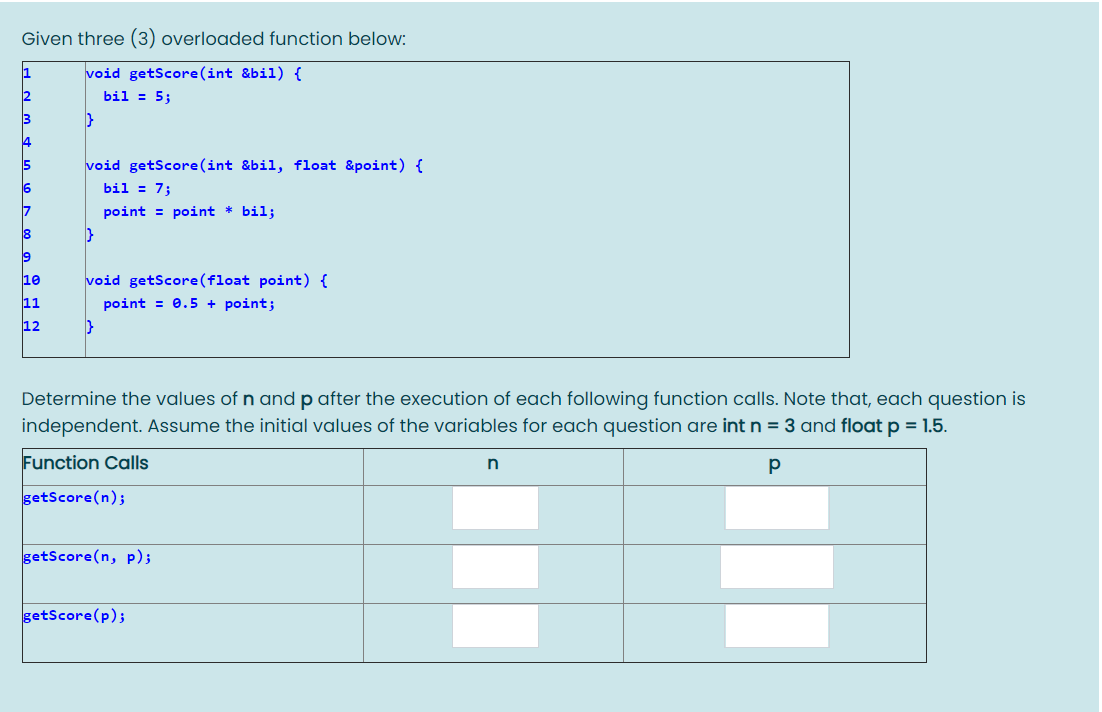Click the line point = point * bil;
This screenshot has height=712, width=1102.
click(x=188, y=211)
